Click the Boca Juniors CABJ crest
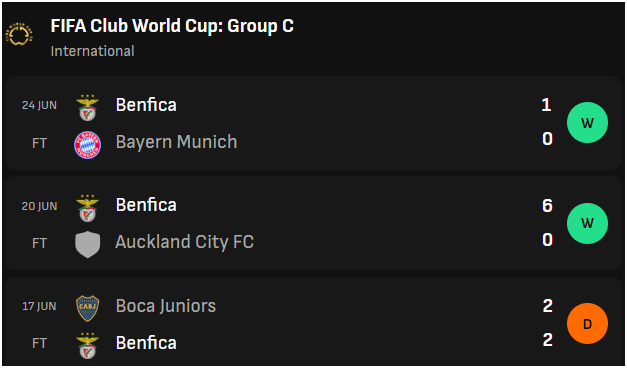This screenshot has height=368, width=627. 88,308
